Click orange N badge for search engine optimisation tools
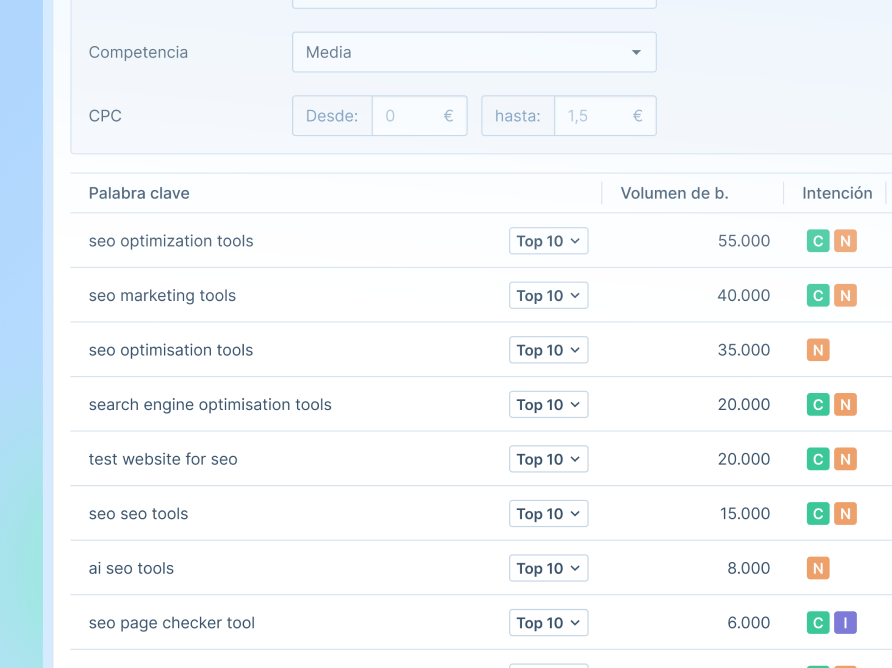The width and height of the screenshot is (892, 668). coord(845,405)
